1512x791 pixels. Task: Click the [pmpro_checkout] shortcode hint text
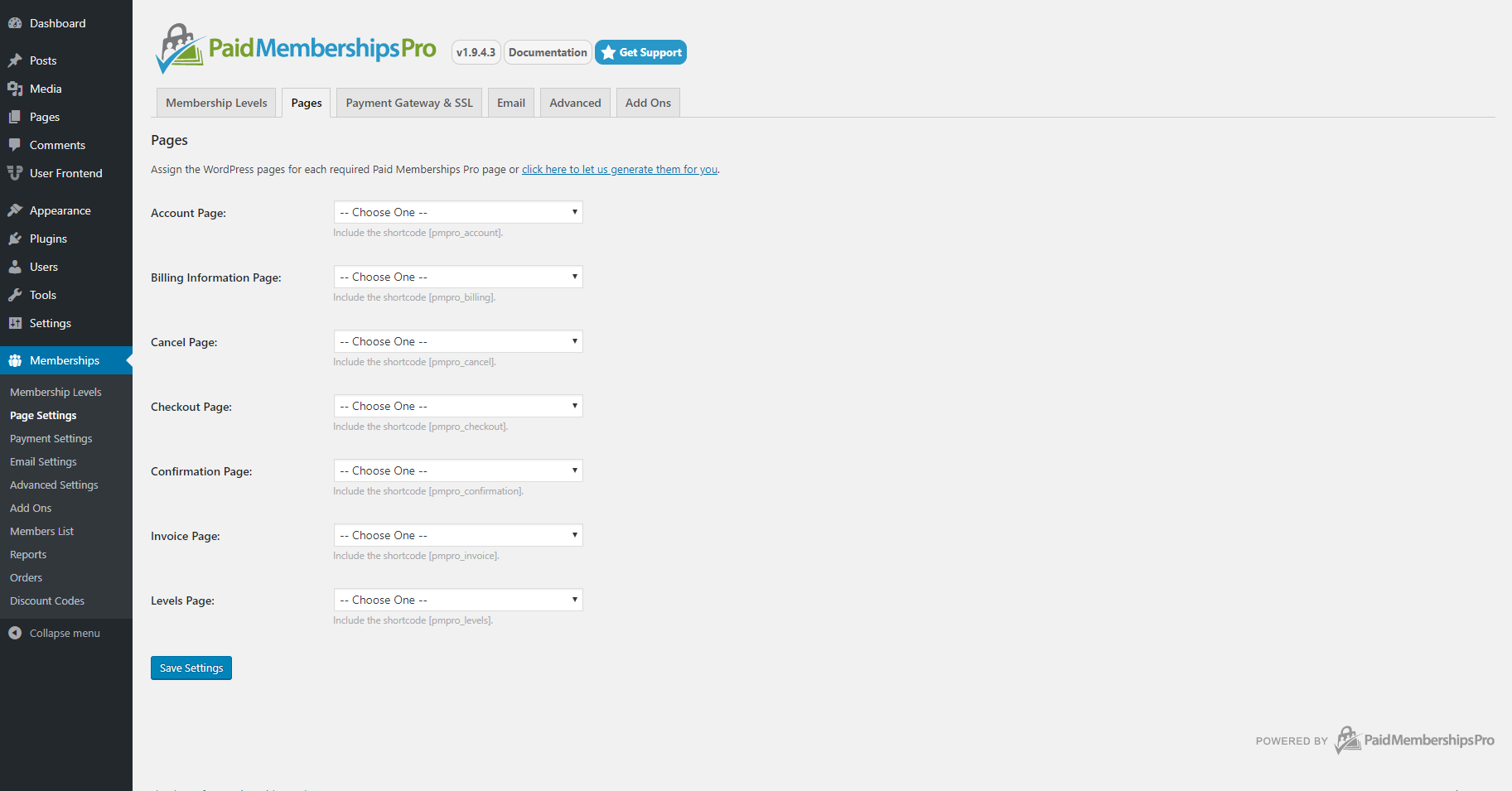pyautogui.click(x=420, y=427)
